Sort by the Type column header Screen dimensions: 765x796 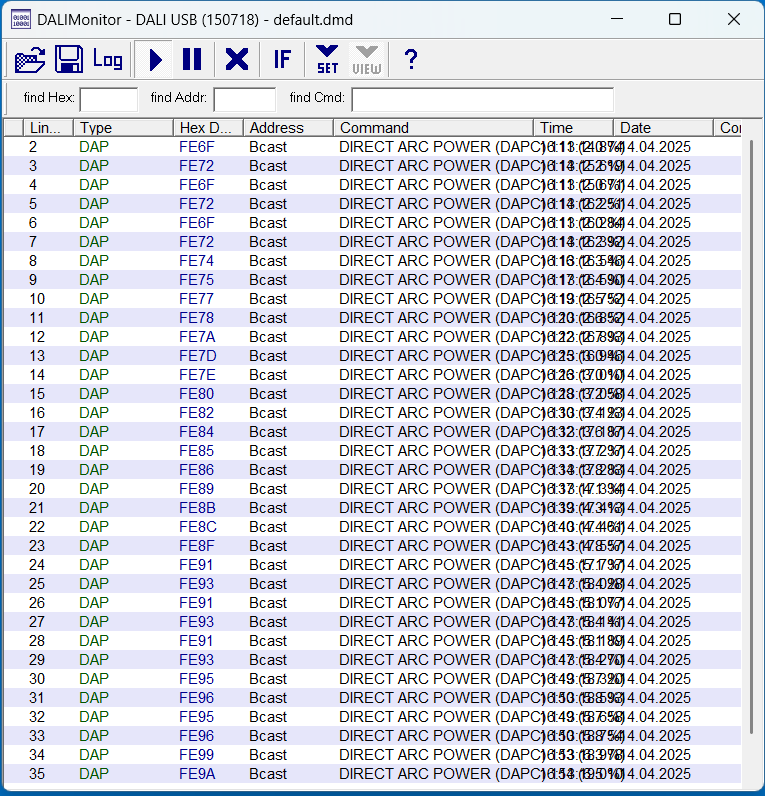(x=123, y=128)
